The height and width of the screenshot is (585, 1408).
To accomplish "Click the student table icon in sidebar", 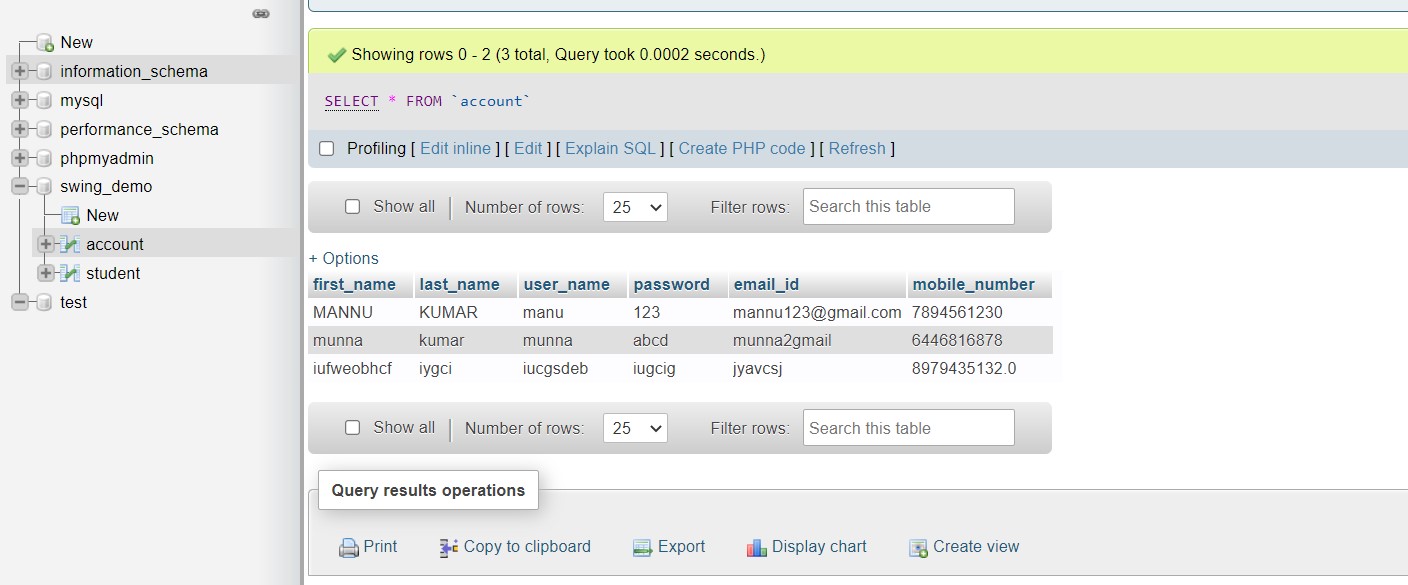I will click(72, 272).
